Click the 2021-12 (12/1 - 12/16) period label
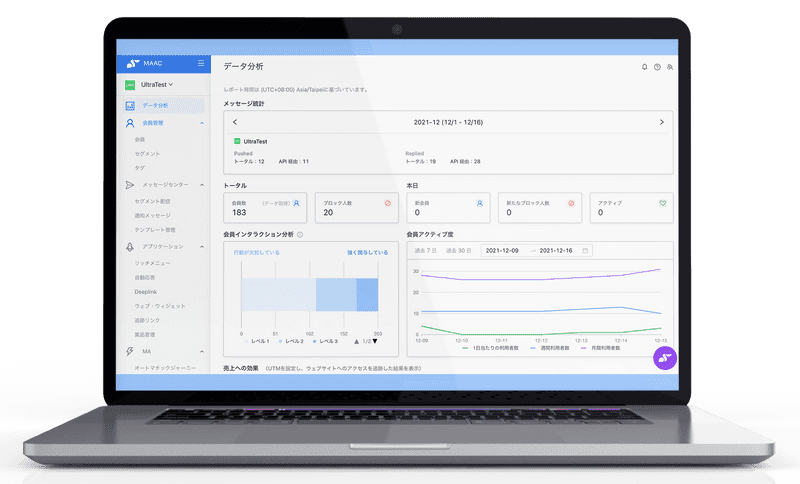Image resolution: width=800 pixels, height=484 pixels. 448,122
